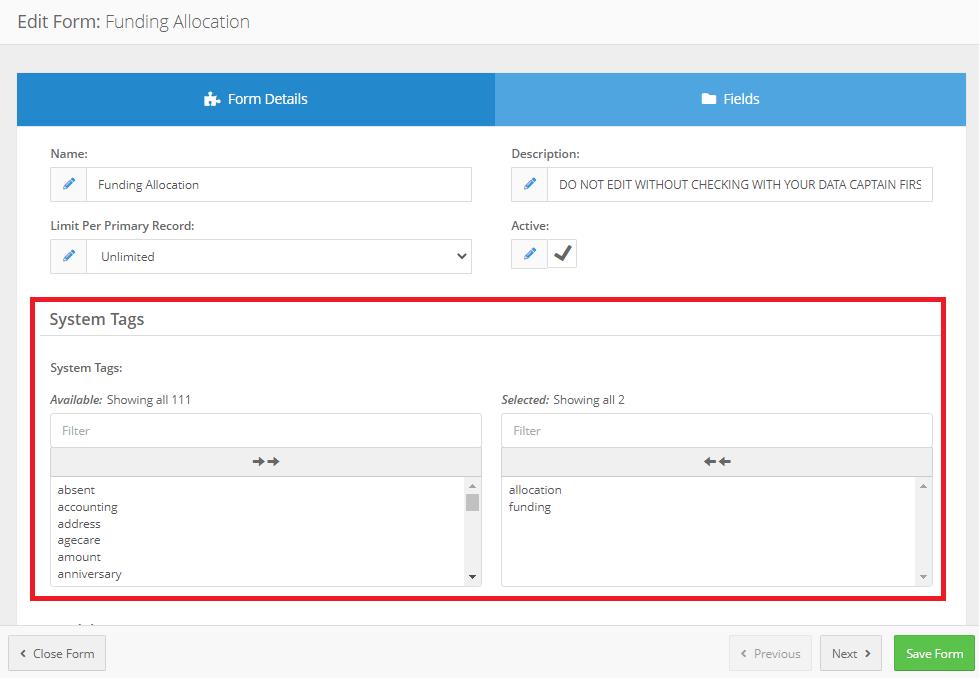
Task: Focus the Available tags Filter box
Action: point(266,431)
